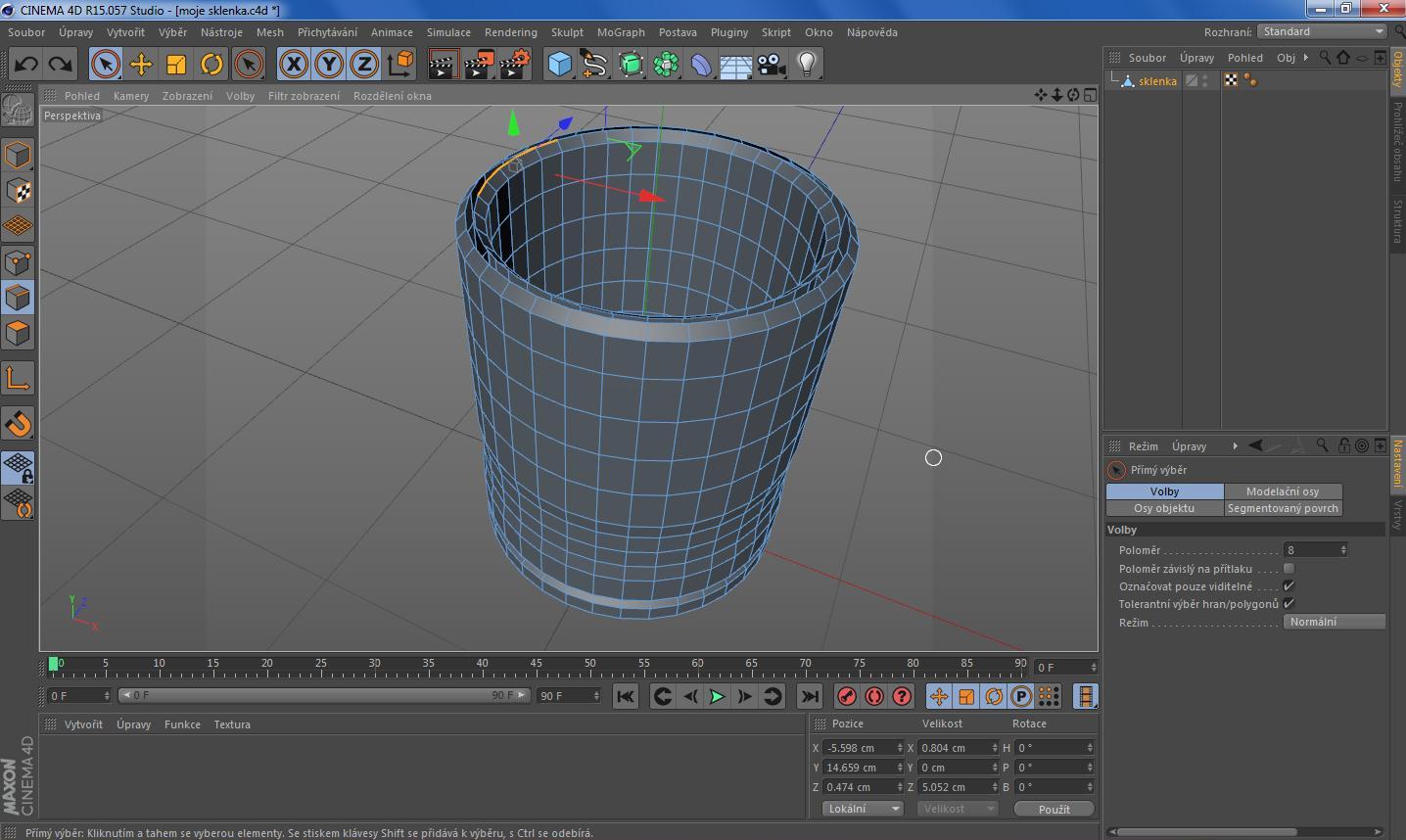
Task: Enable Poloměr závislý na přítlaku checkbox
Action: pos(1289,569)
